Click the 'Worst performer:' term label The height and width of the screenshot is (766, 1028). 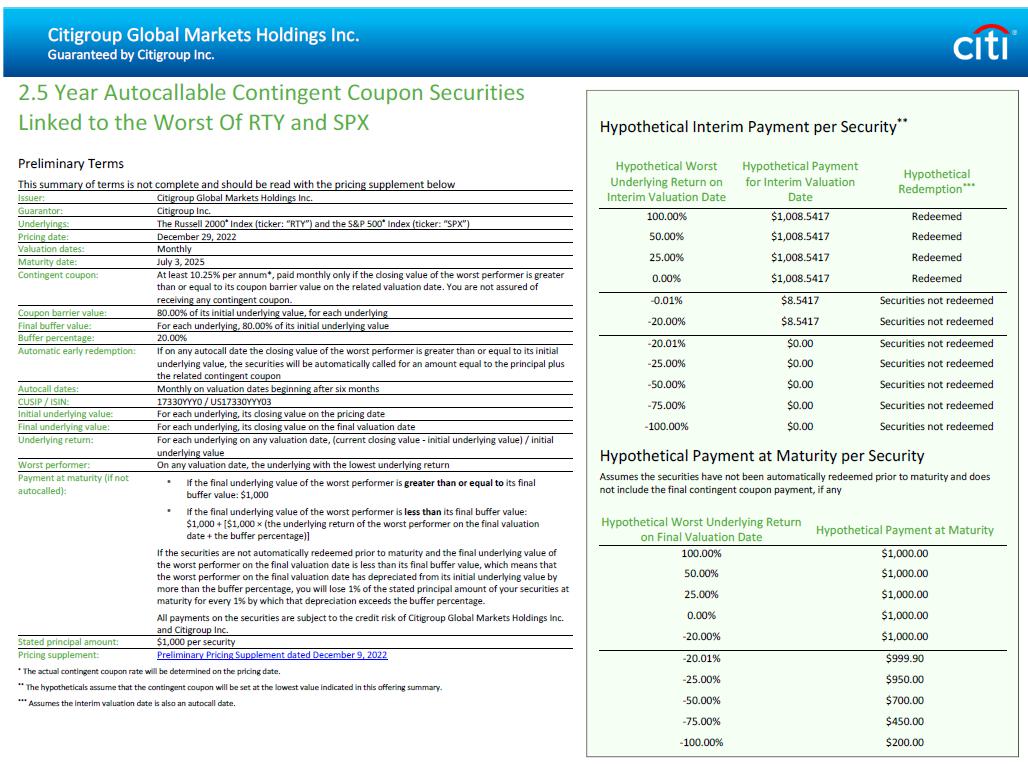pyautogui.click(x=54, y=465)
